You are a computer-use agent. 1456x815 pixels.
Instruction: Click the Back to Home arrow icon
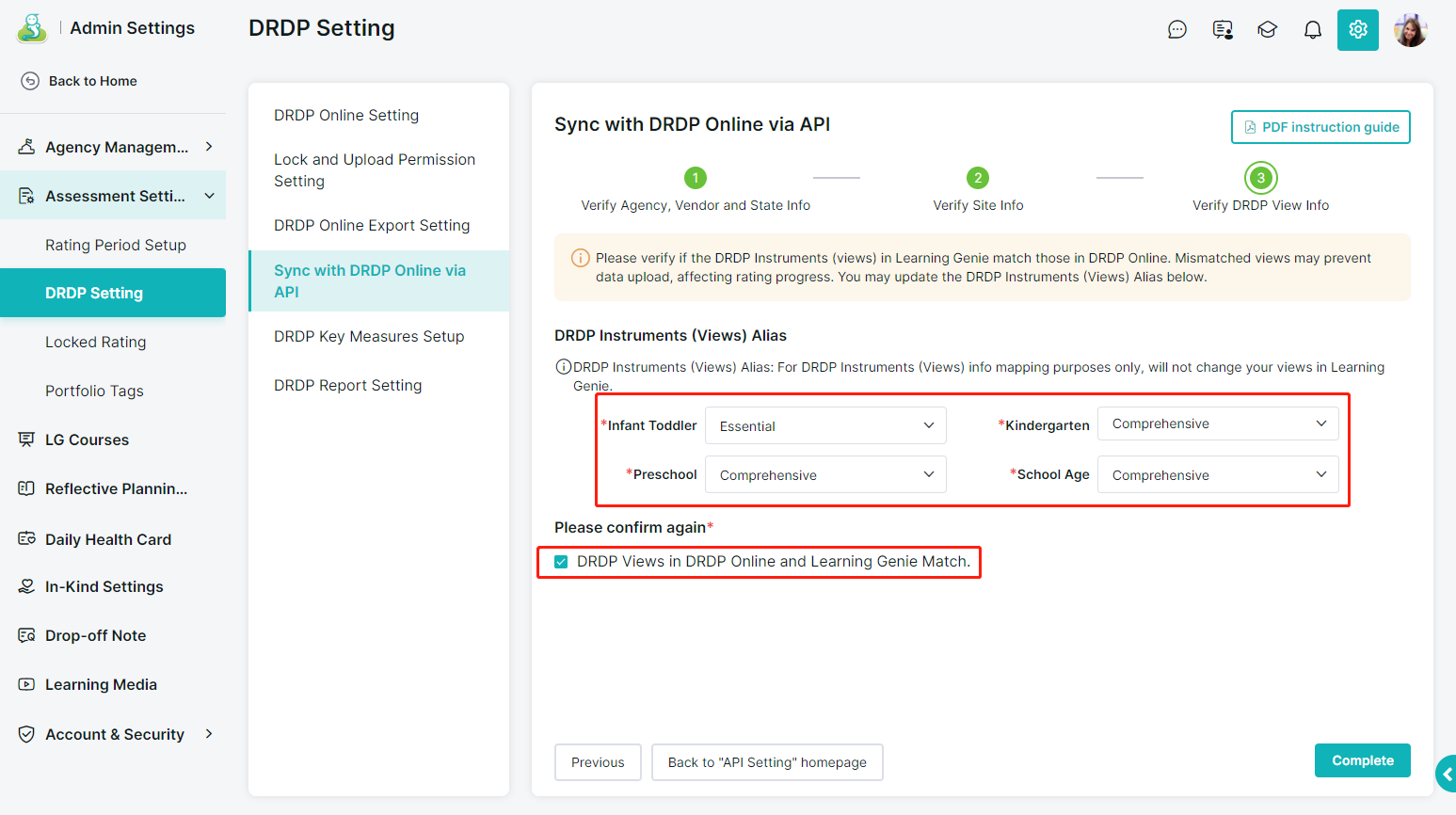click(x=30, y=81)
